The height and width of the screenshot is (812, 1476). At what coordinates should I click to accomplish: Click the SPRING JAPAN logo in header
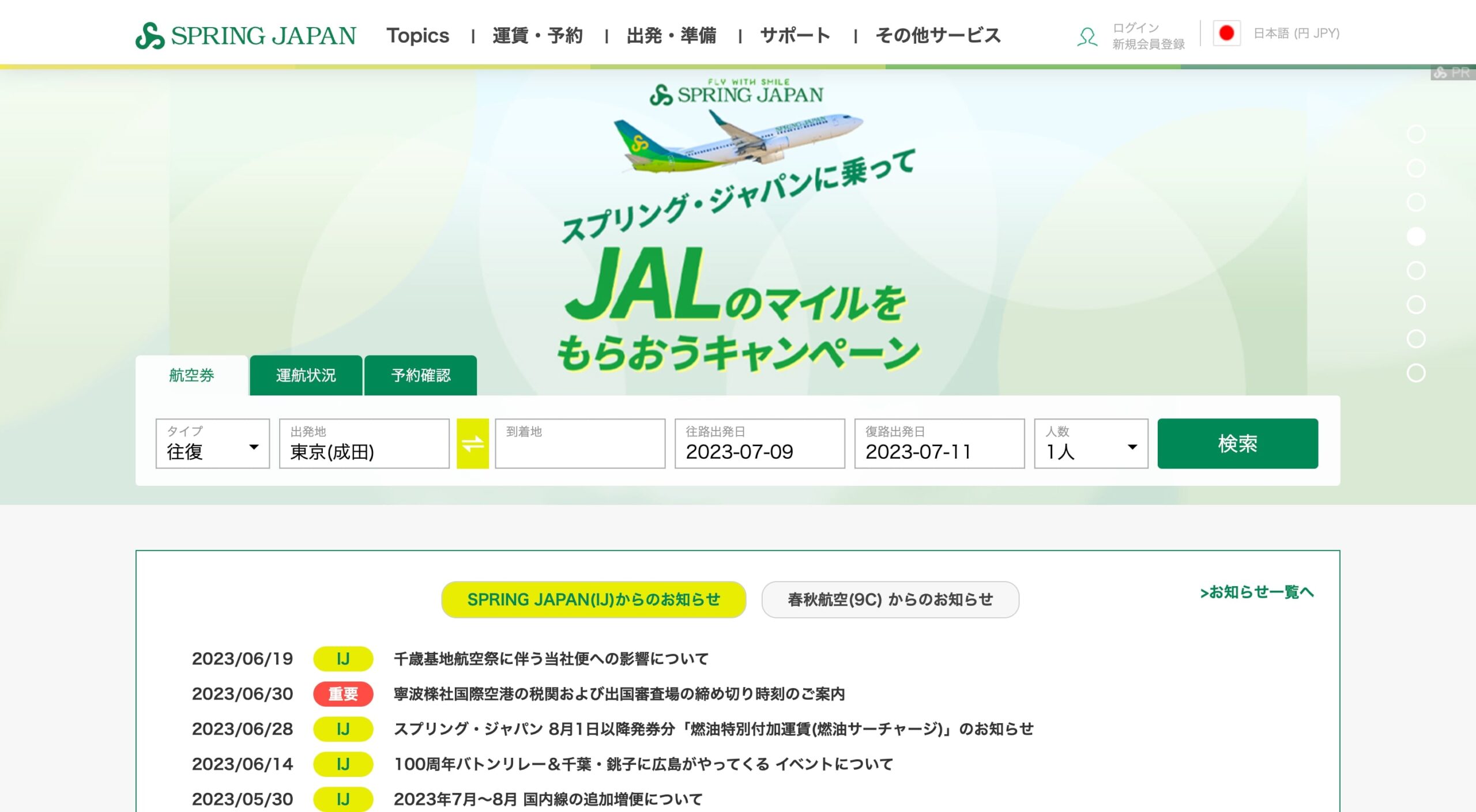(246, 36)
